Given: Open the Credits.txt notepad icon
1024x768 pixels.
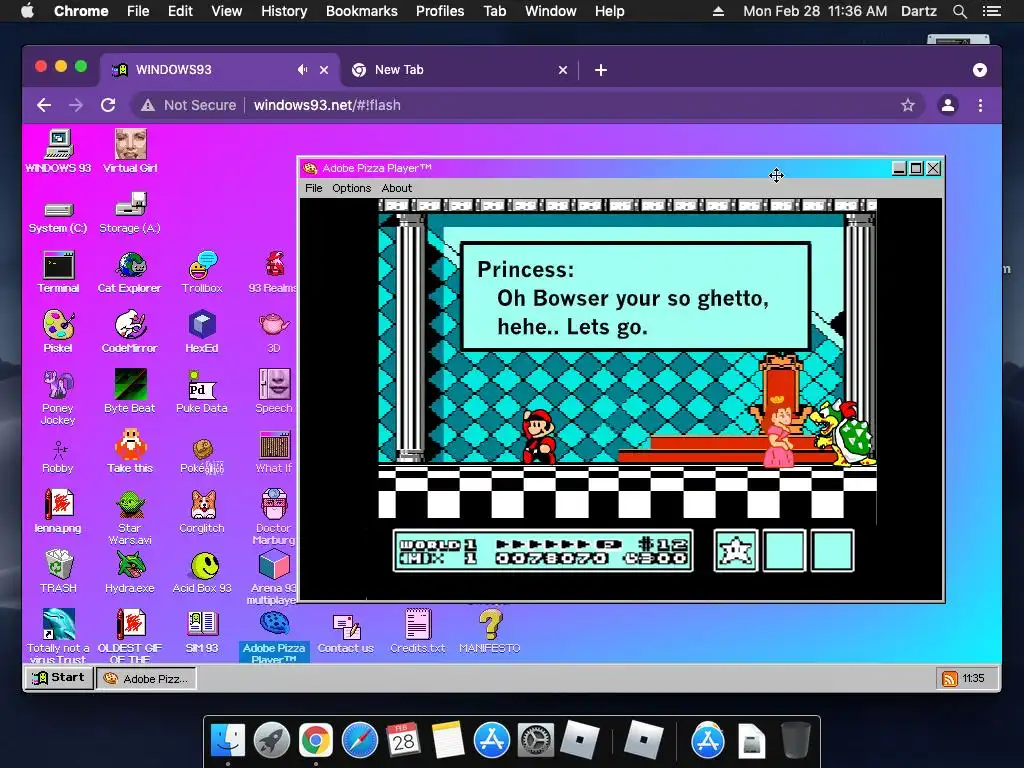Looking at the screenshot, I should (417, 632).
